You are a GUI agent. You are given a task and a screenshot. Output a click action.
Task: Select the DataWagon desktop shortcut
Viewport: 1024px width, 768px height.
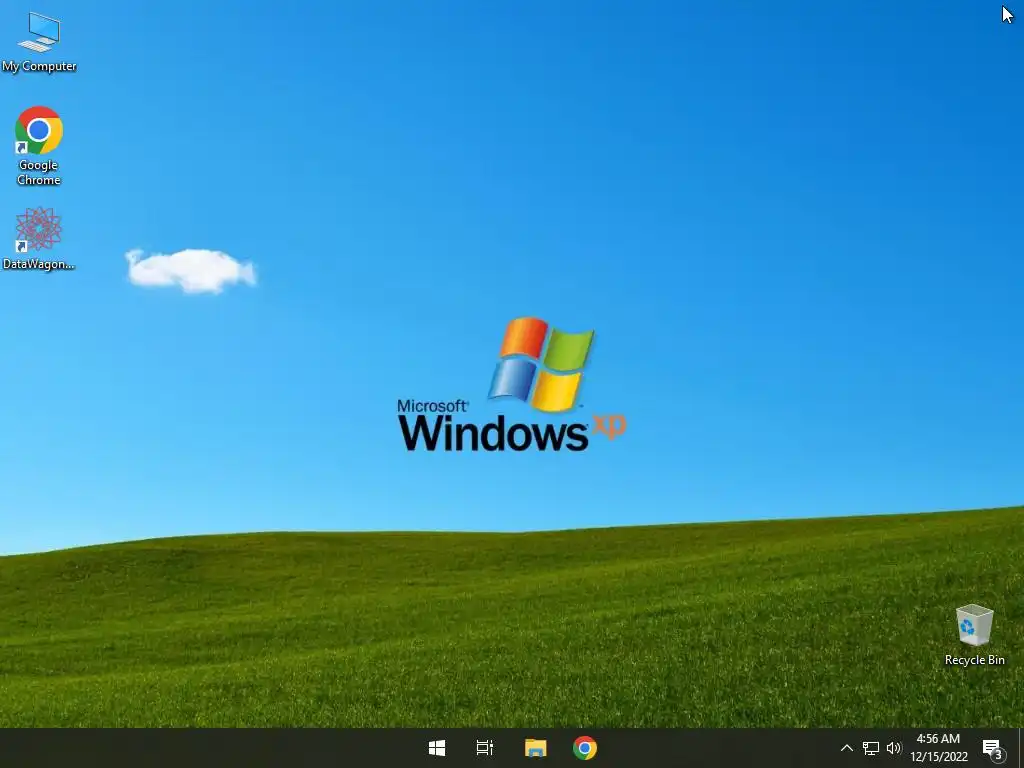pos(39,238)
